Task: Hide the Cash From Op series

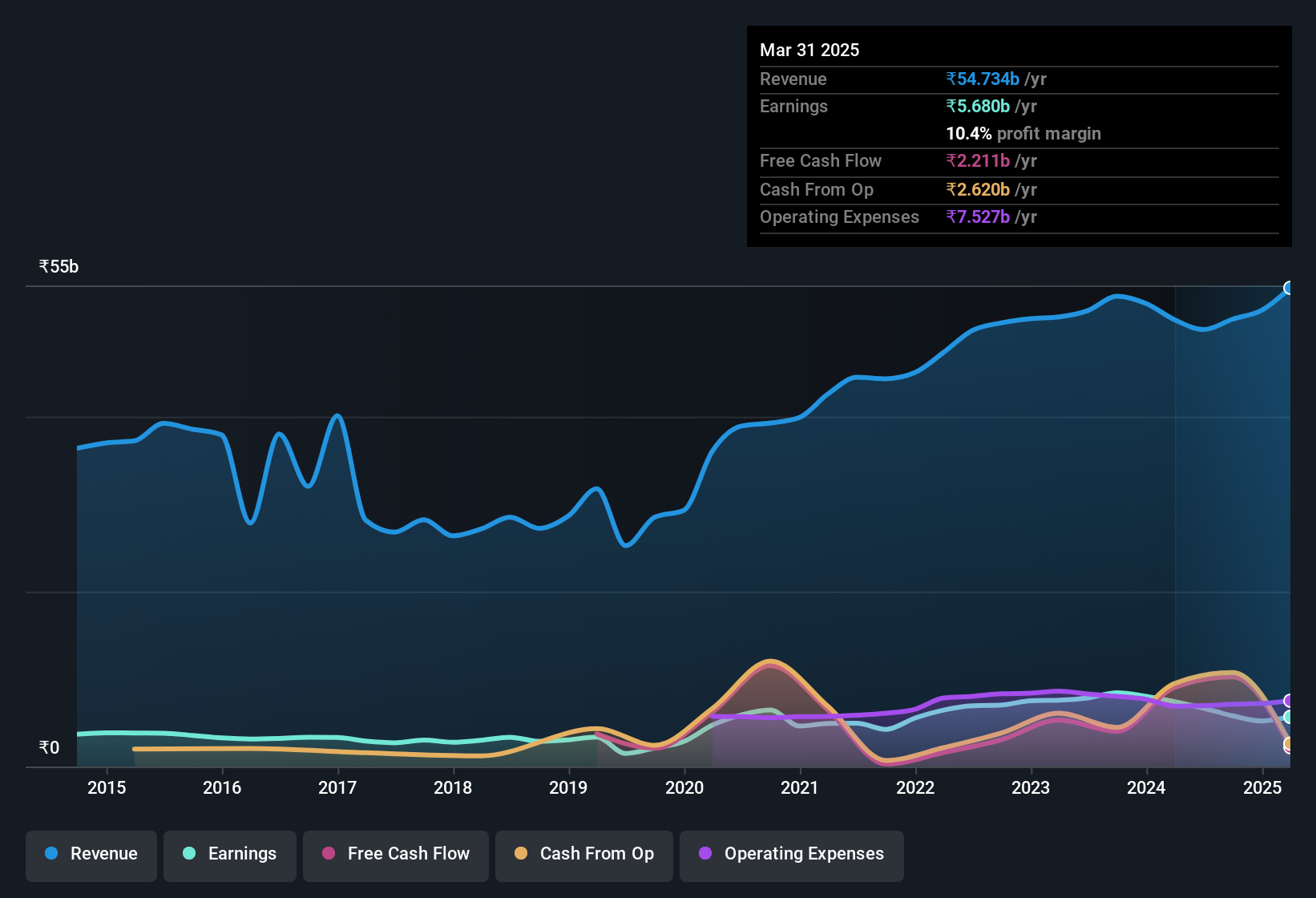Action: [584, 856]
